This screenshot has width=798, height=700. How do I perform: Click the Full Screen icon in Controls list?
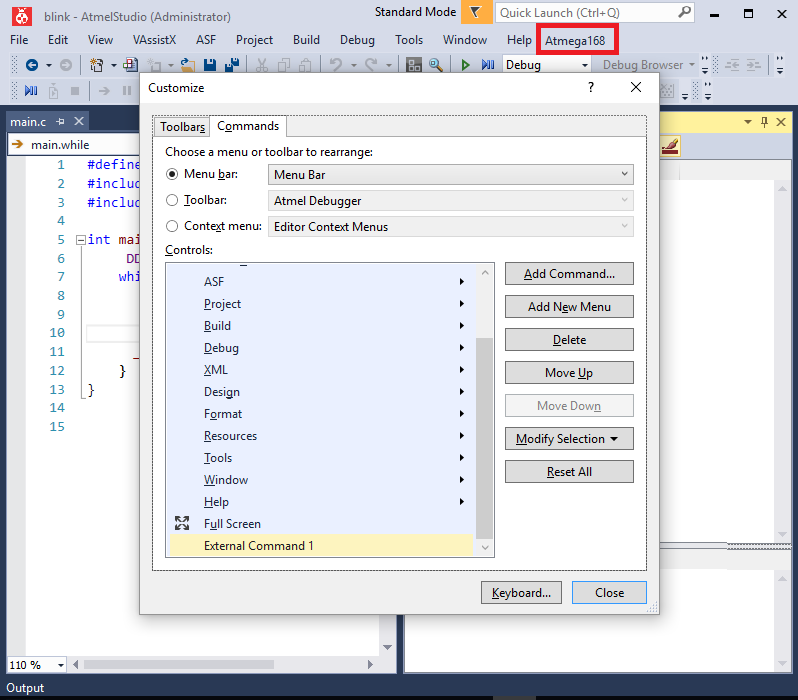coord(182,523)
